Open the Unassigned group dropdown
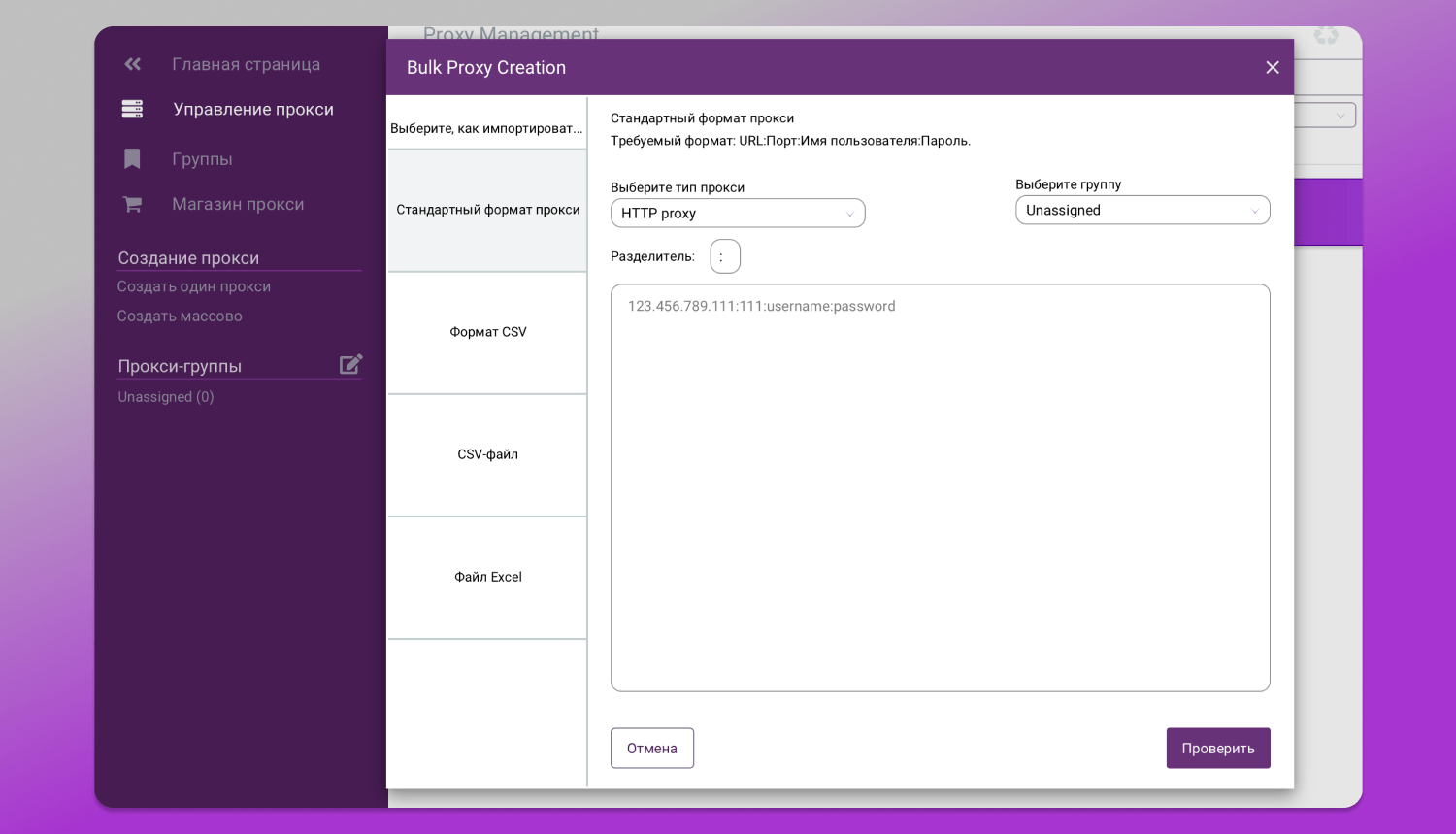This screenshot has width=1456, height=834. 1142,211
